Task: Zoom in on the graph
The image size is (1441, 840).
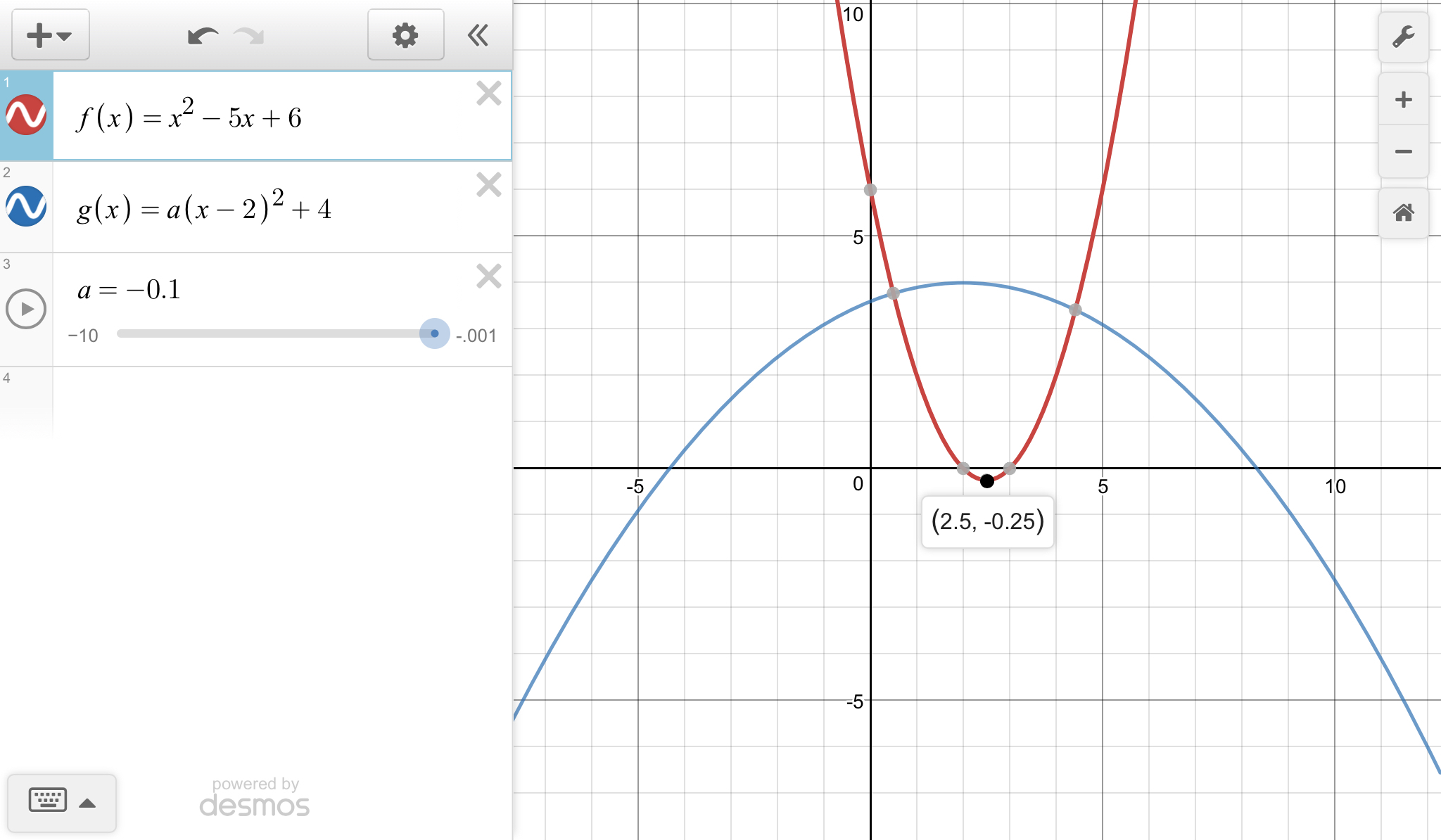Action: (1403, 99)
